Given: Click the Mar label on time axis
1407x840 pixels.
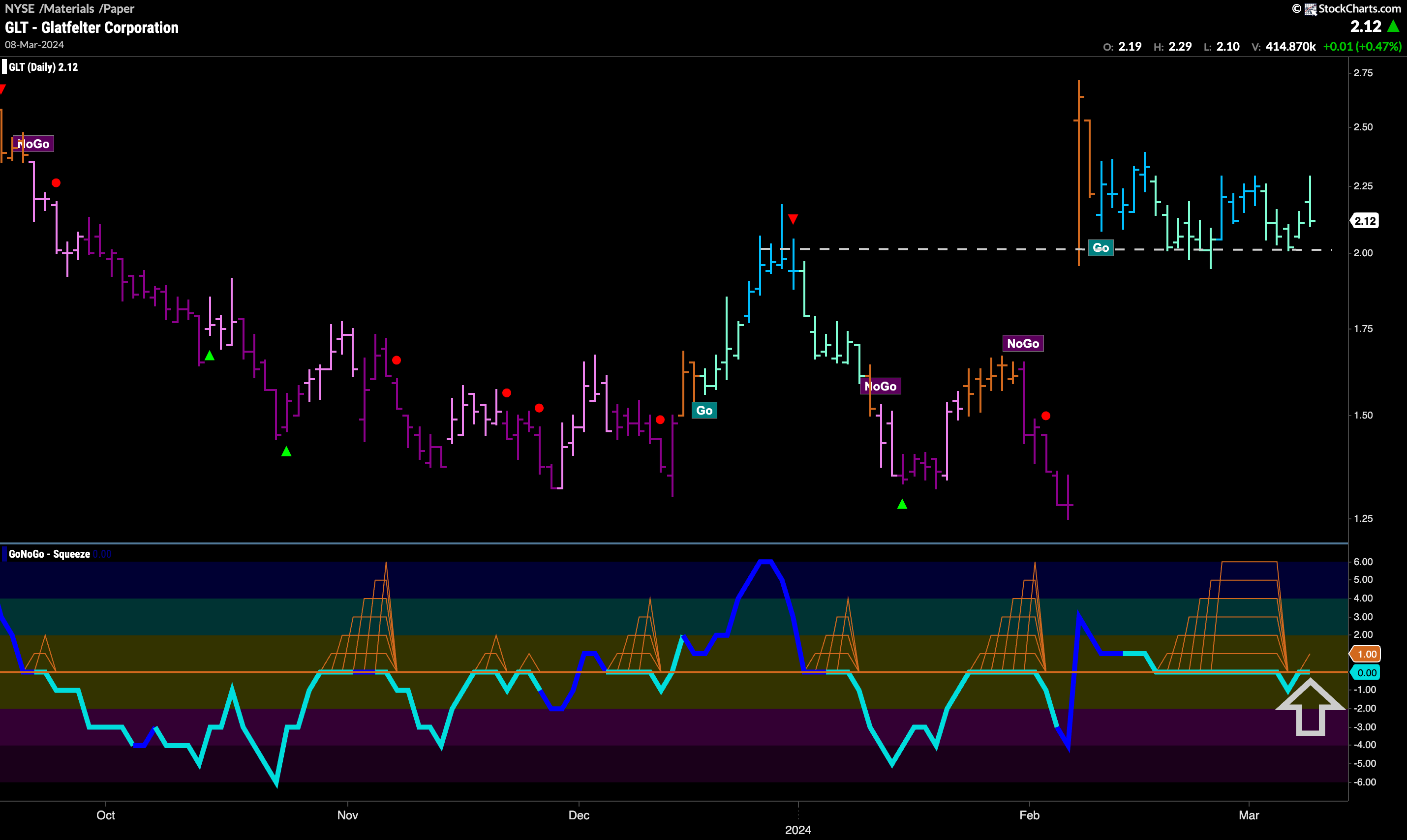Looking at the screenshot, I should coord(1249,815).
